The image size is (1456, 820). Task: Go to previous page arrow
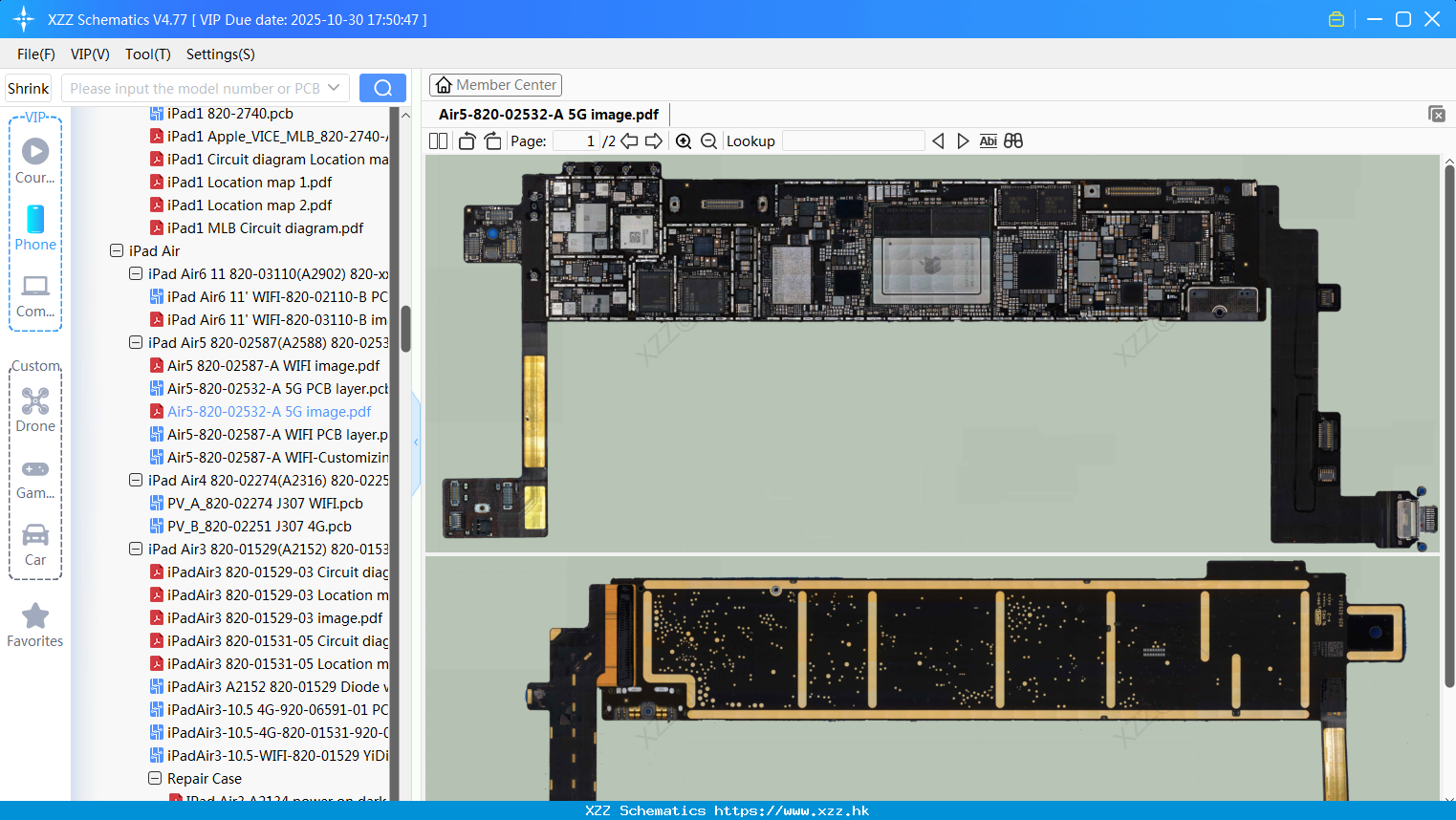629,140
